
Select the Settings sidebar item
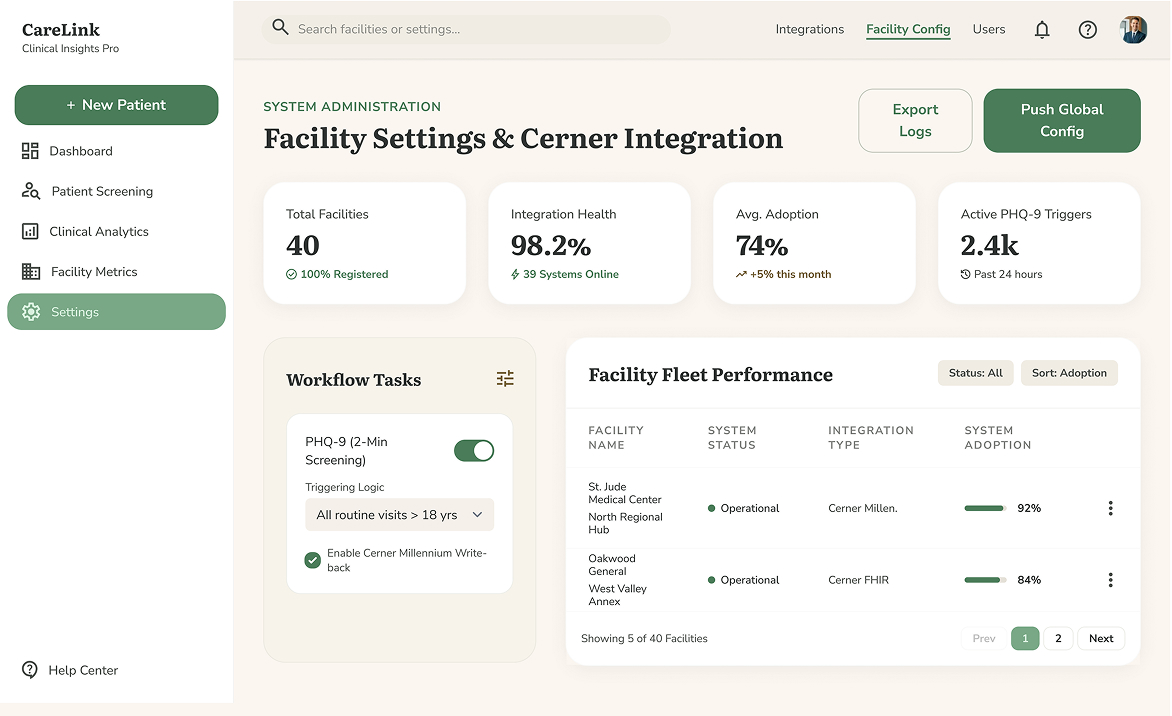click(117, 312)
